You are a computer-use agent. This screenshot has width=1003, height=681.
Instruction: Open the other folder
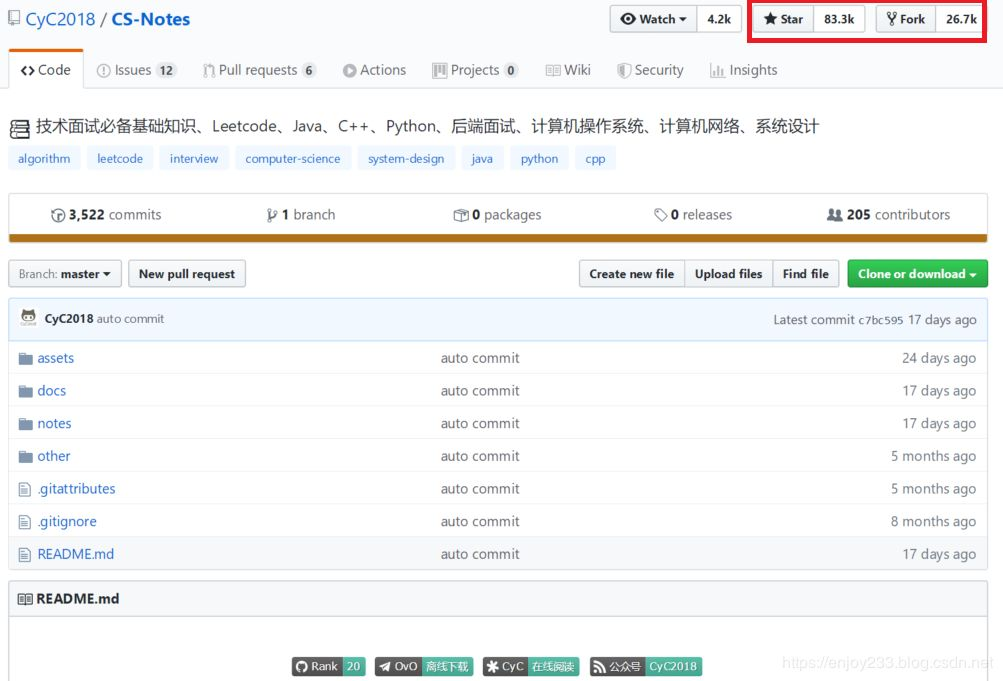(x=54, y=456)
